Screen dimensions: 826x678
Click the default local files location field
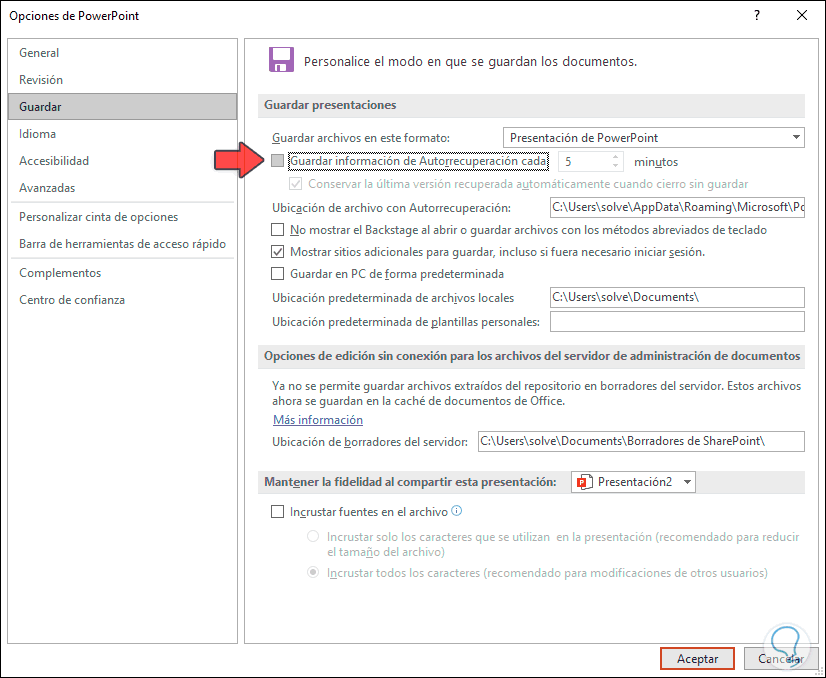(677, 297)
